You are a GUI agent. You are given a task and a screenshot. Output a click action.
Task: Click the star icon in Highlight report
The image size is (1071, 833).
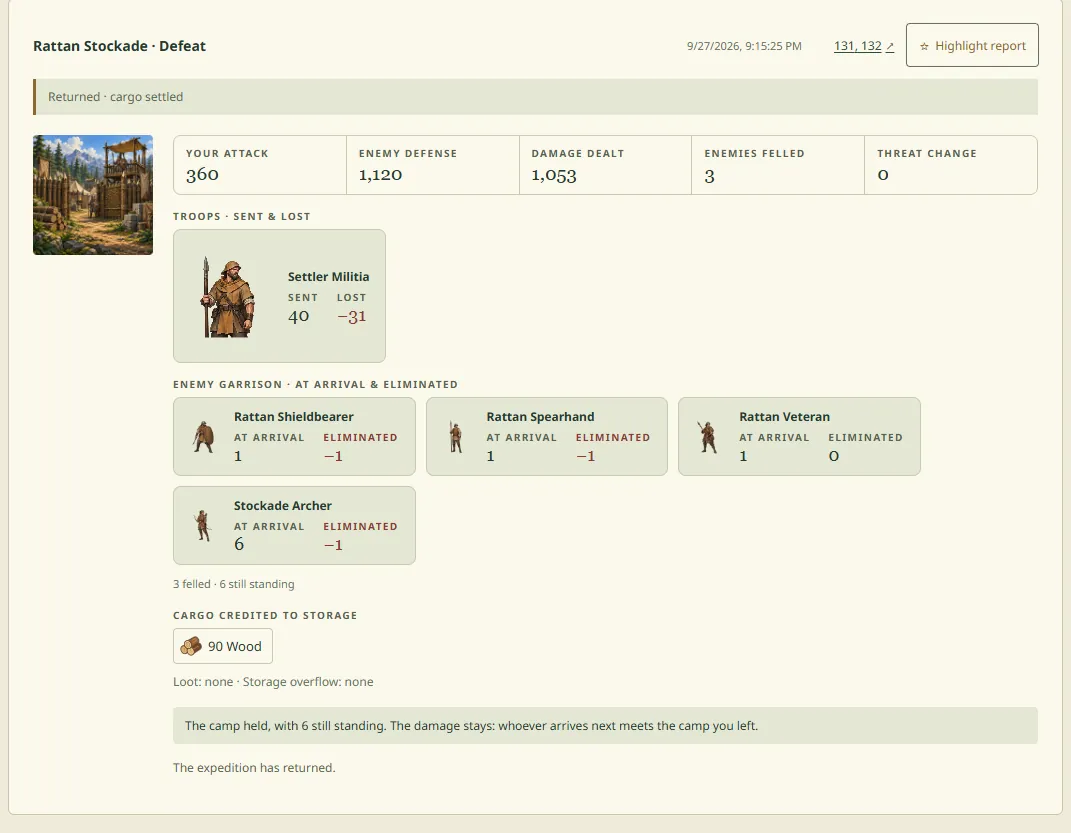click(x=924, y=46)
